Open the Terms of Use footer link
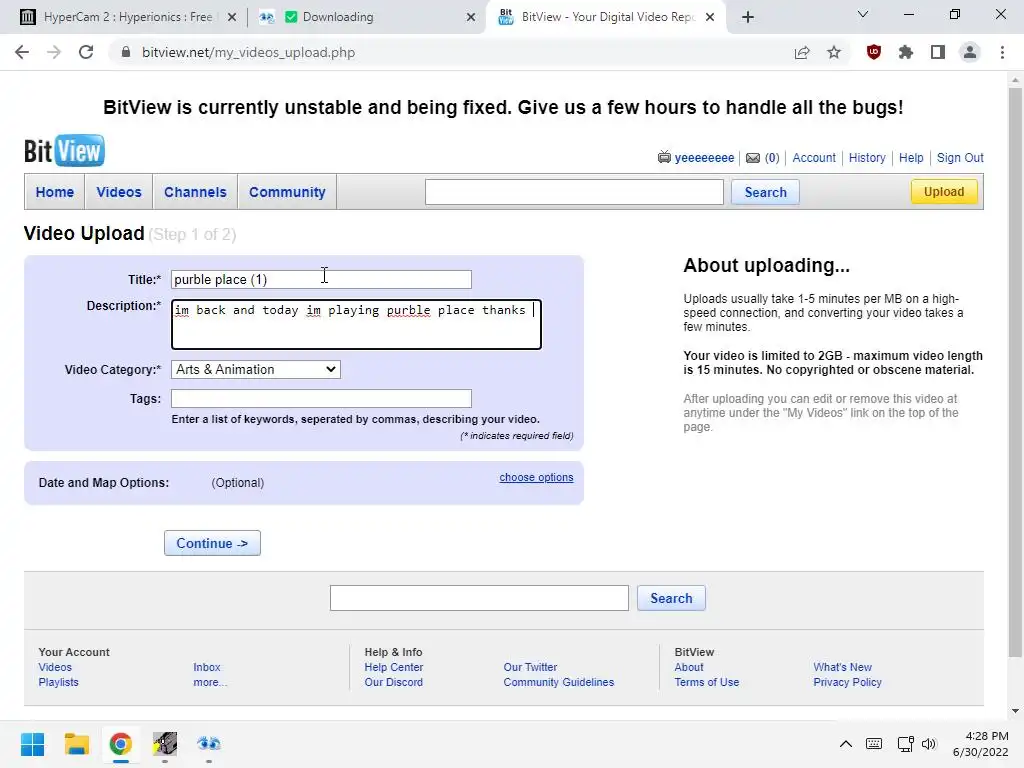The width and height of the screenshot is (1024, 768). (707, 682)
